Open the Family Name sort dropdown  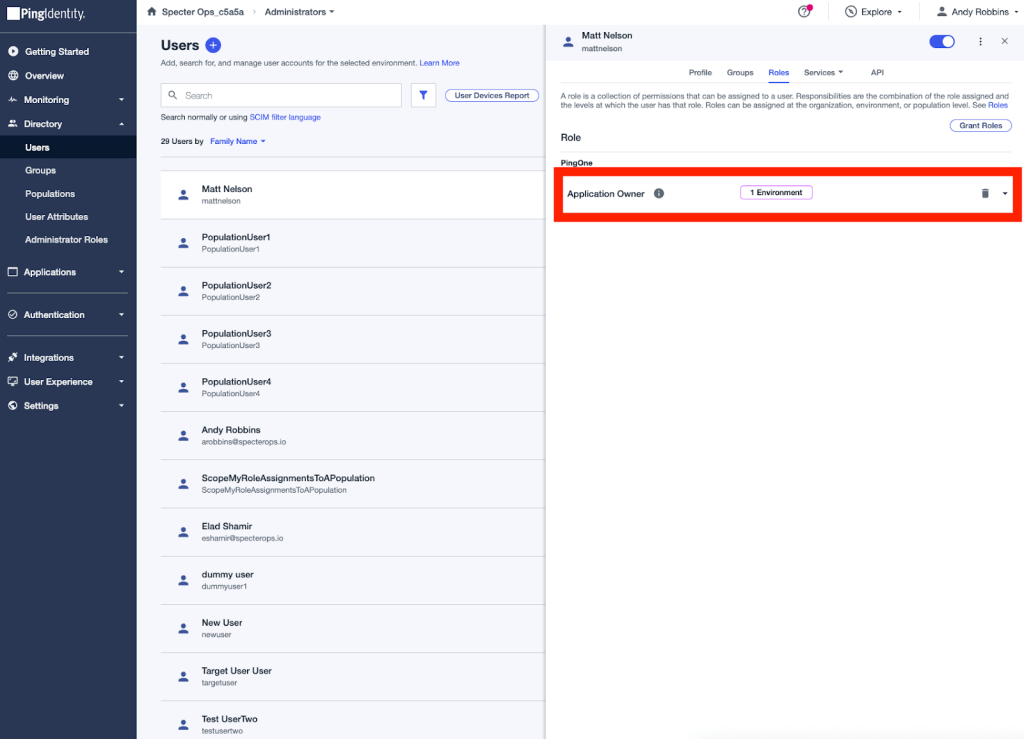pos(237,141)
